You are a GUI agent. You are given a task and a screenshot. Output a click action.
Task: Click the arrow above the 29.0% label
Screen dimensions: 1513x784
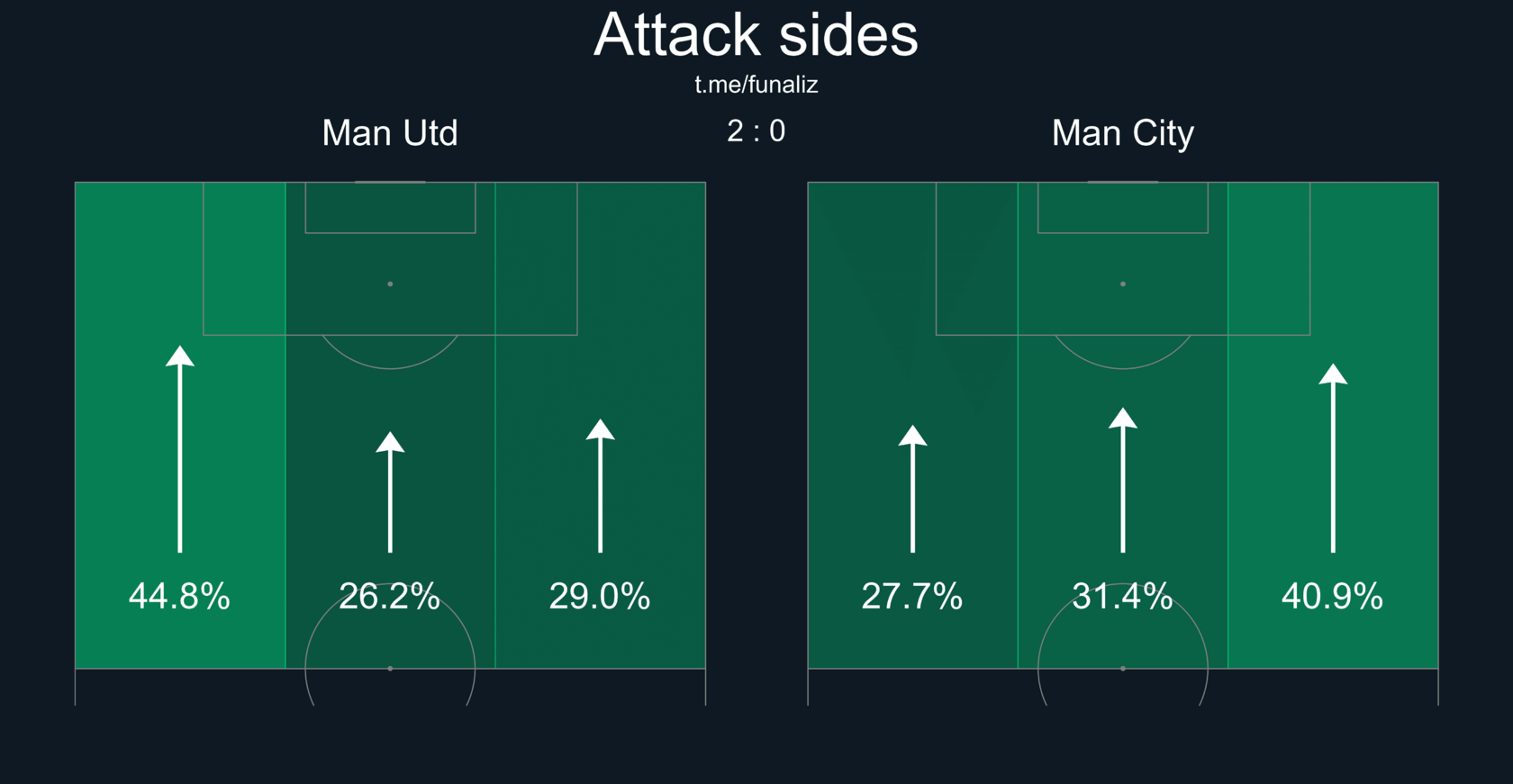pos(600,485)
